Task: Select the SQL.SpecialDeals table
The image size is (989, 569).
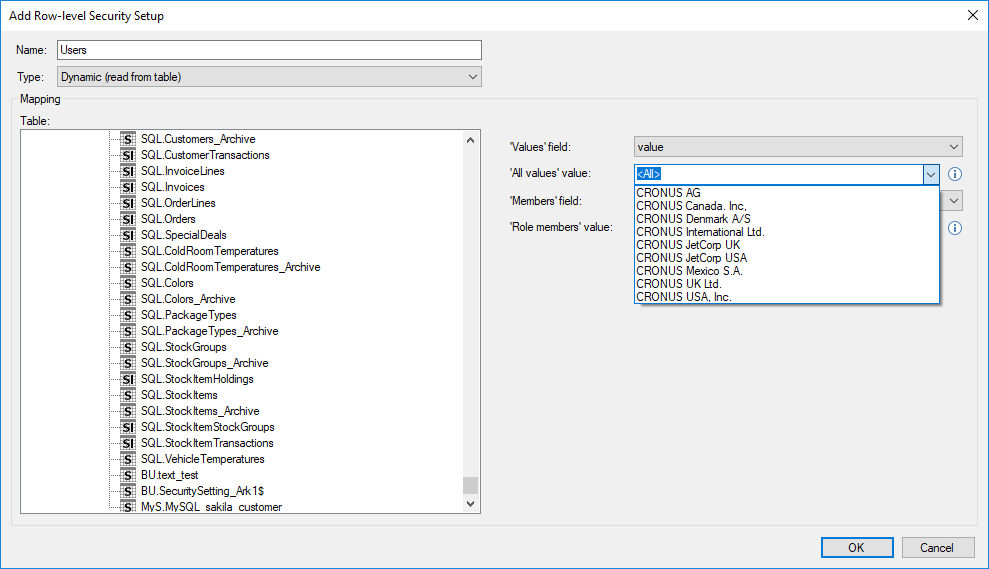Action: (184, 235)
